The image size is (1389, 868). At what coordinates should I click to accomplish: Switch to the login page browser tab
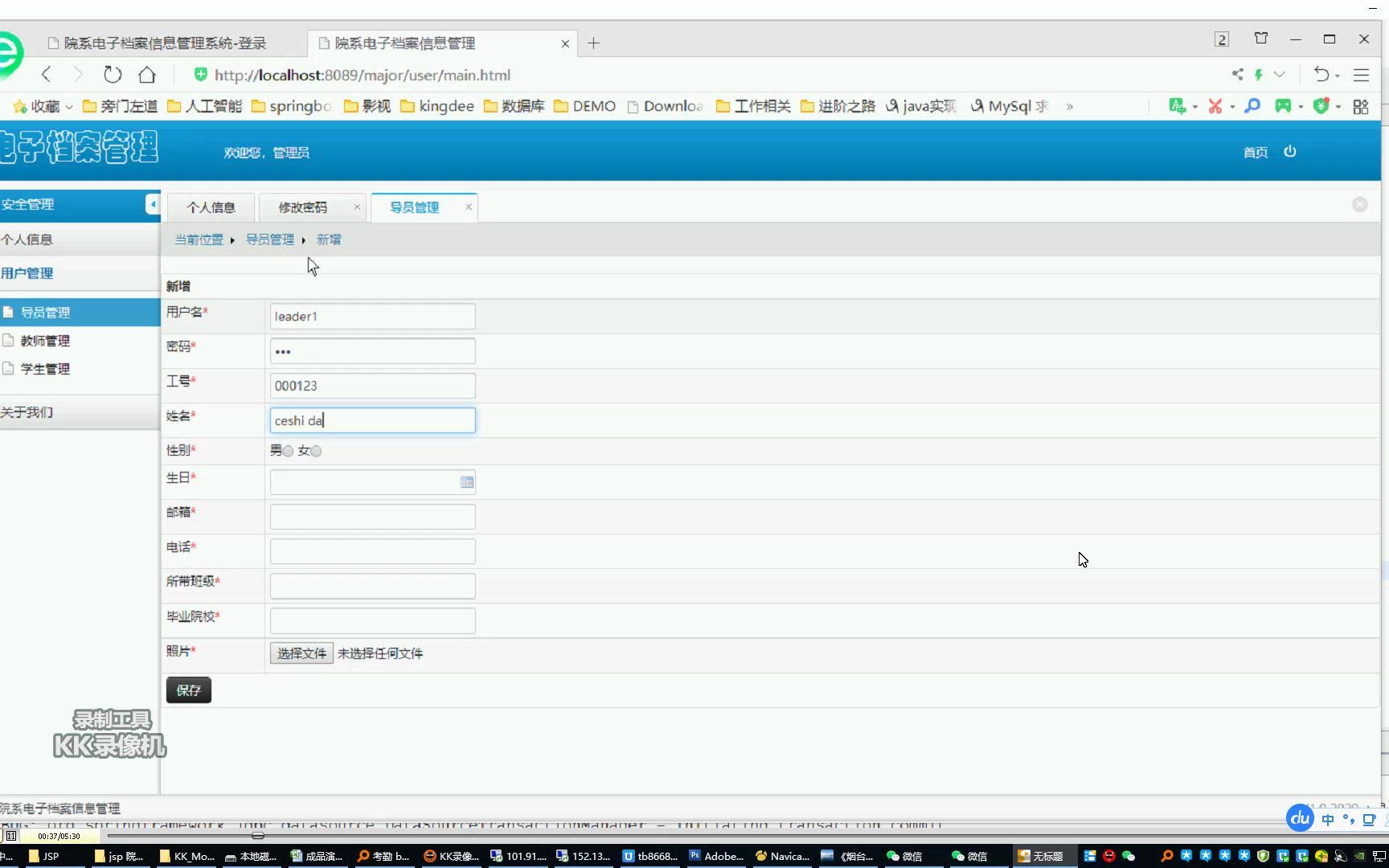click(x=165, y=43)
